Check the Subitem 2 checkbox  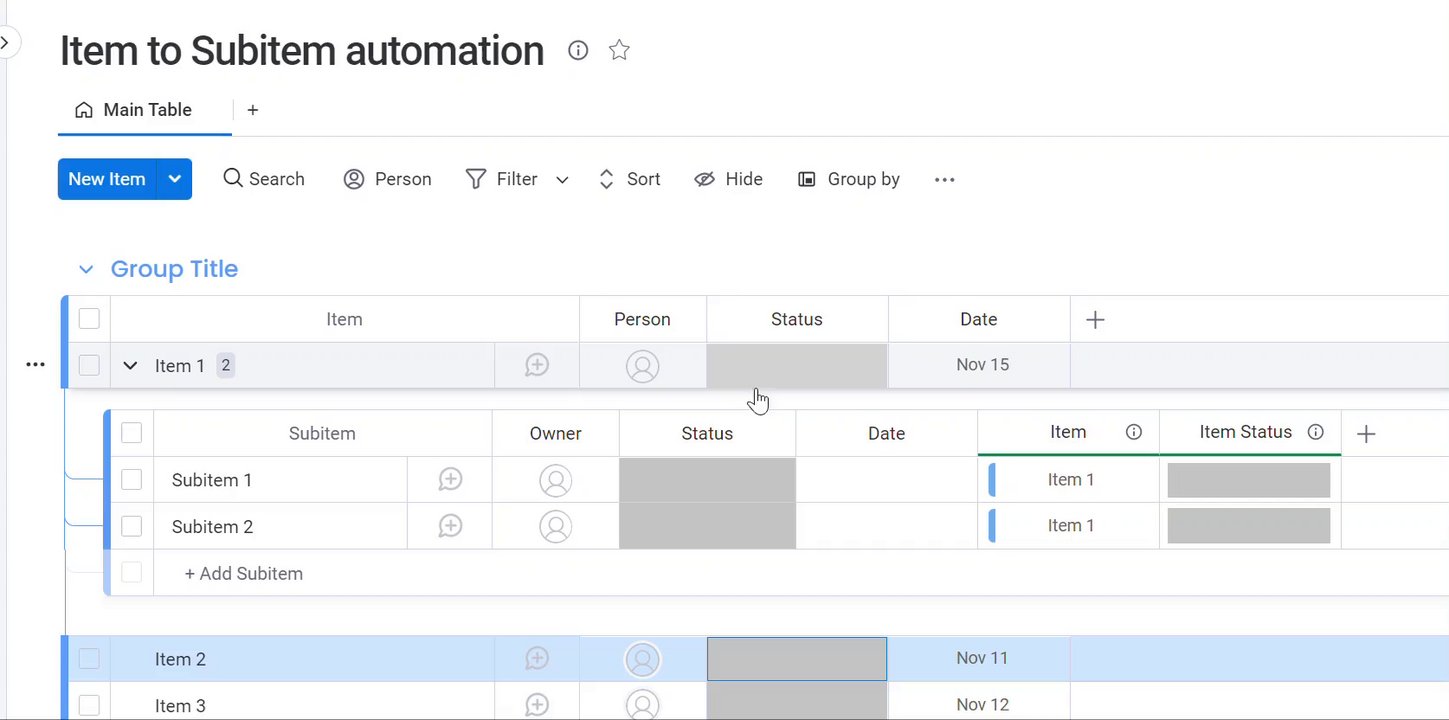(x=131, y=526)
